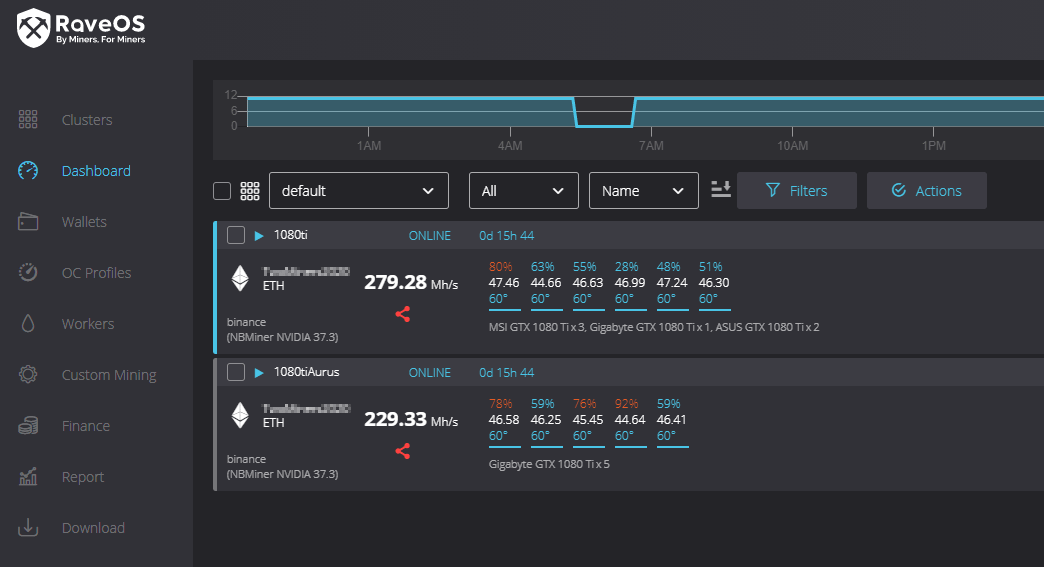This screenshot has width=1044, height=567.
Task: Open the All status dropdown
Action: coord(523,191)
